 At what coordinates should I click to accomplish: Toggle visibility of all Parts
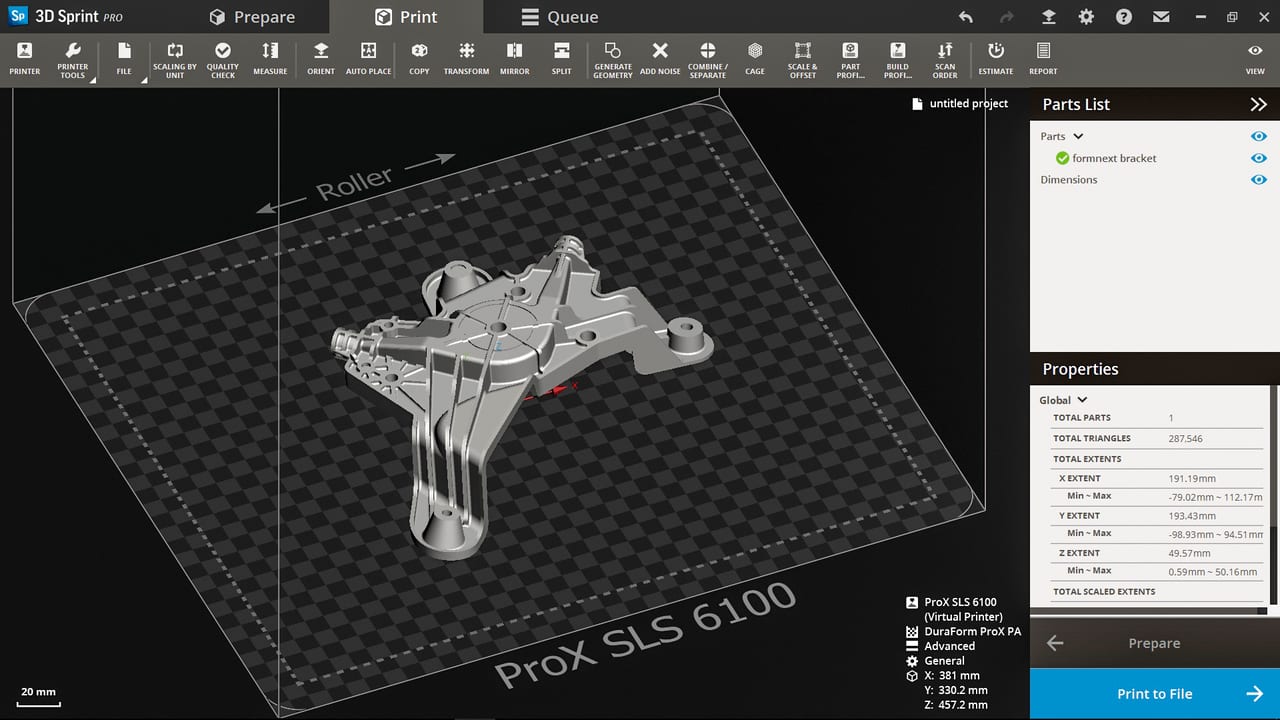click(1259, 136)
